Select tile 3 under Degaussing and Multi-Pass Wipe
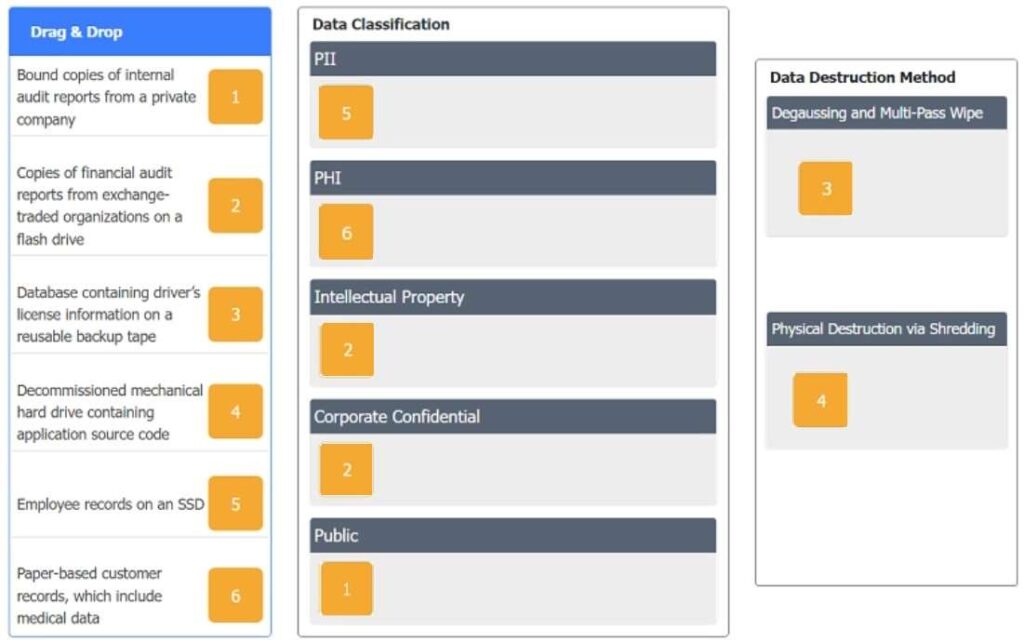The width and height of the screenshot is (1024, 643). [825, 188]
